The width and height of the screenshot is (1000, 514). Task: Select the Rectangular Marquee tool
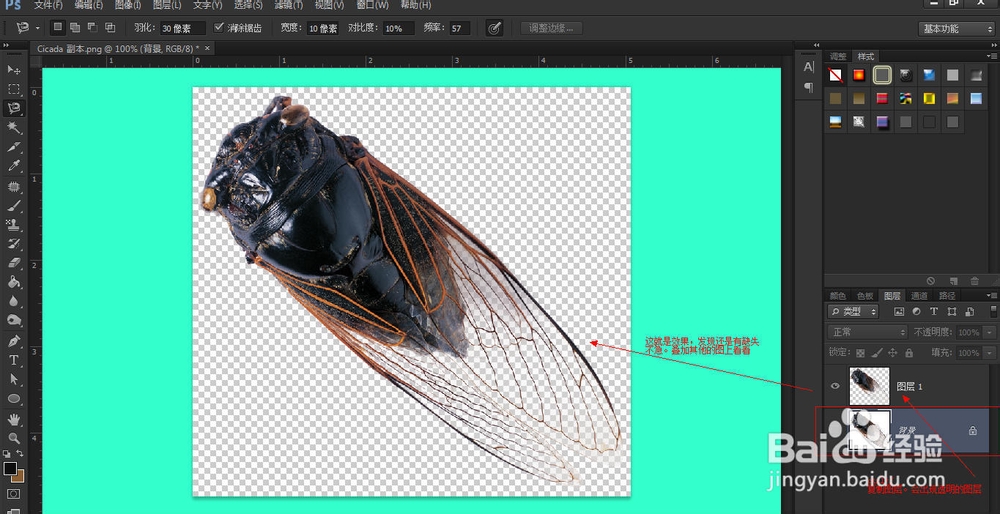click(13, 89)
